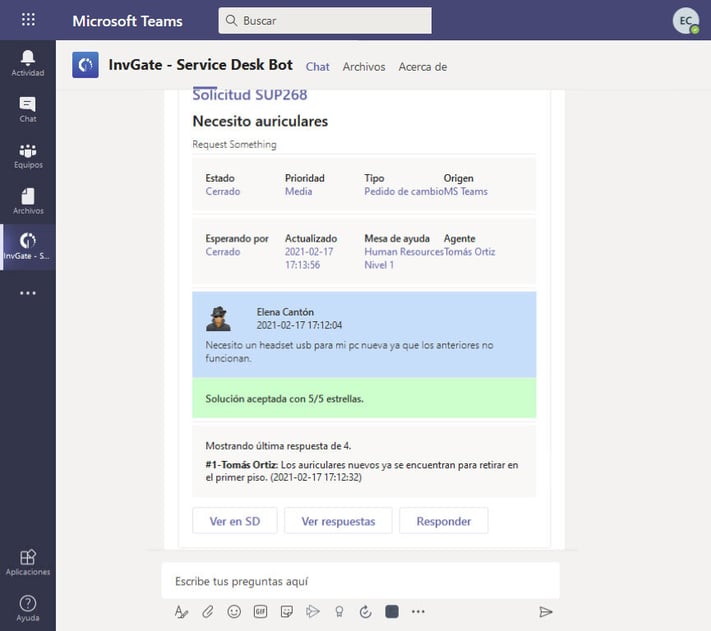Click Agente value 'Tomás Ortiz'

click(469, 252)
